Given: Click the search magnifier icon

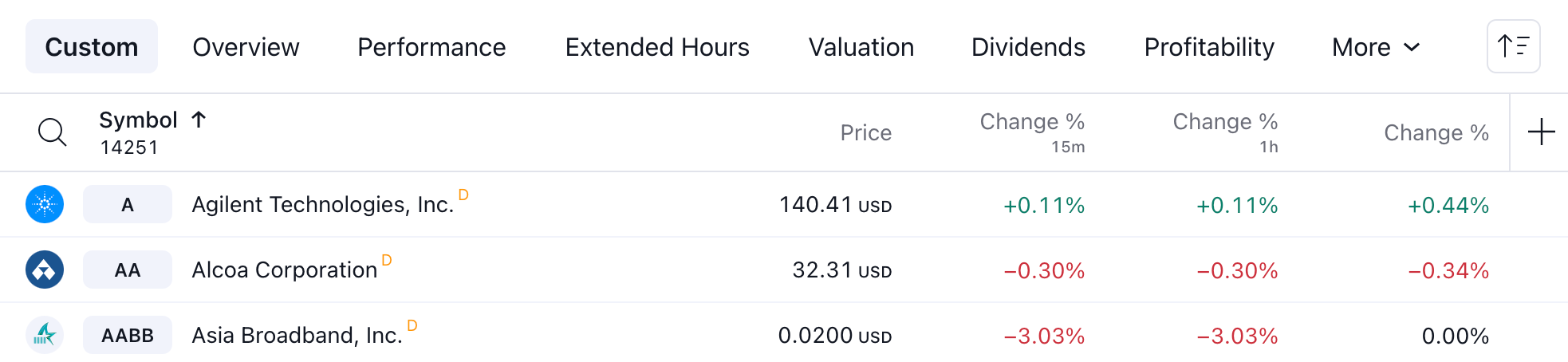Looking at the screenshot, I should [x=53, y=132].
